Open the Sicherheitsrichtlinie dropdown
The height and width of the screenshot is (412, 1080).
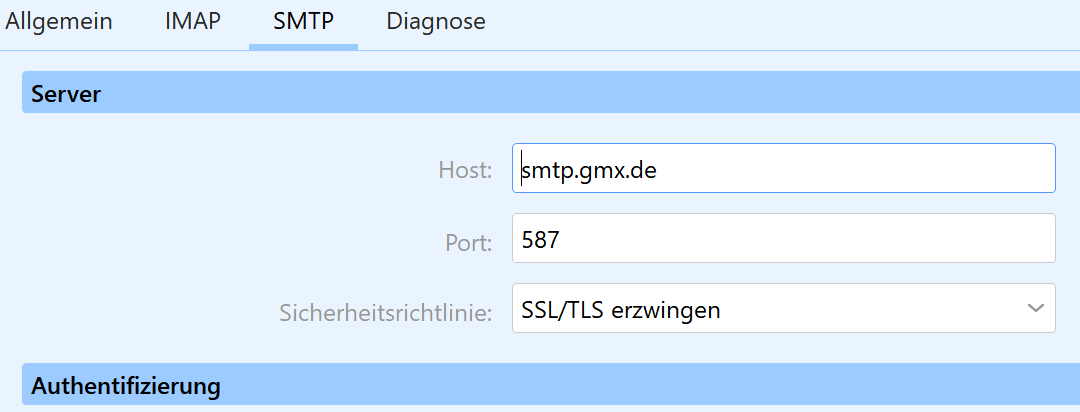(x=783, y=308)
